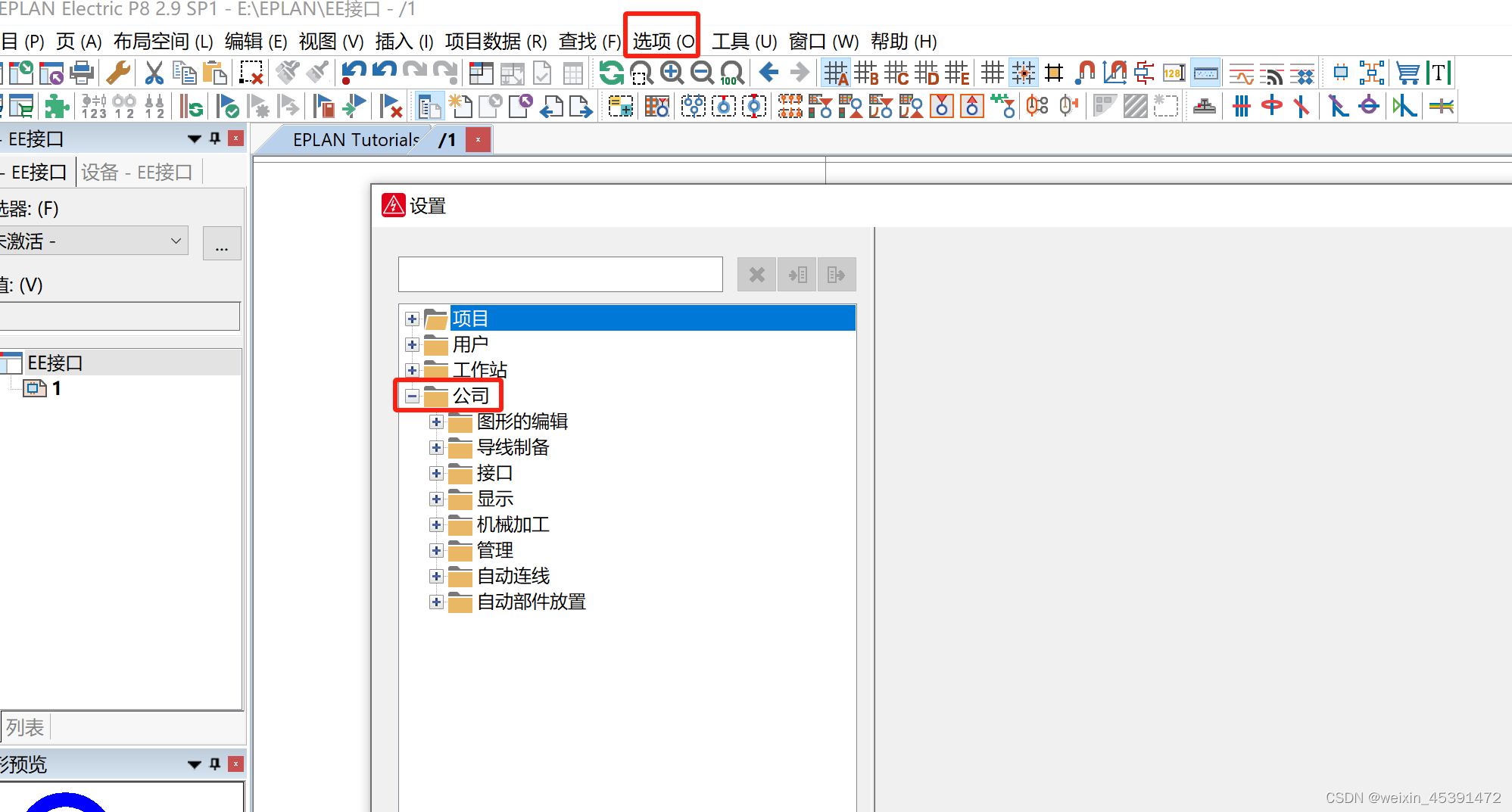The height and width of the screenshot is (812, 1512).
Task: Click the Zoom in magnifier icon
Action: coord(672,73)
